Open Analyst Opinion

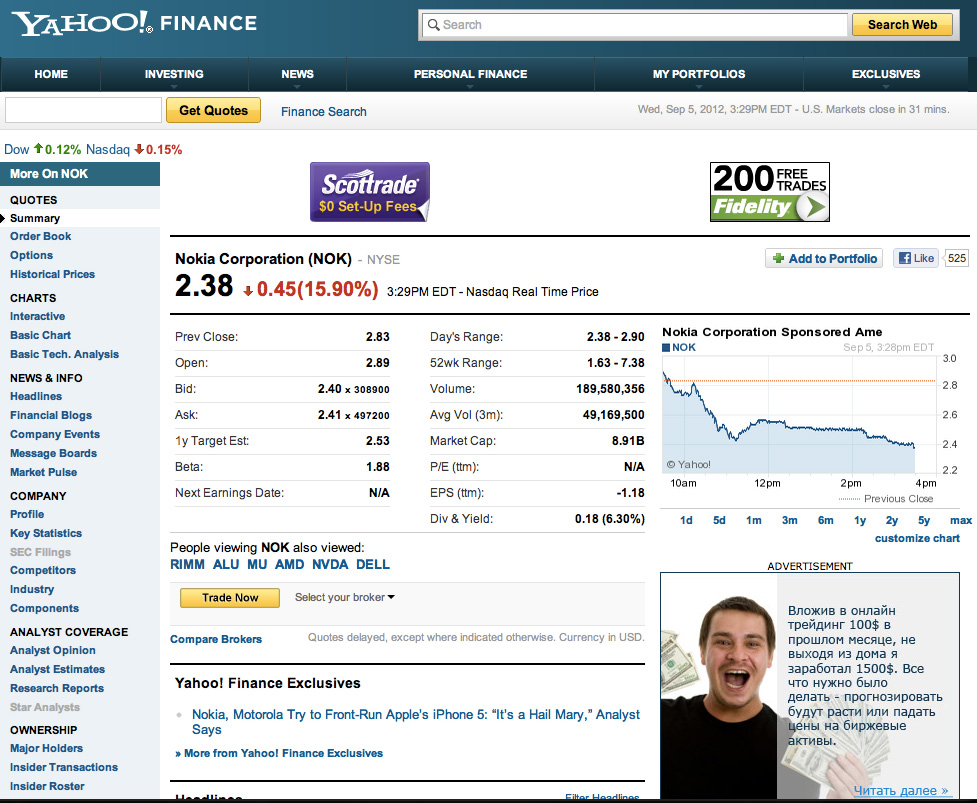pyautogui.click(x=53, y=650)
